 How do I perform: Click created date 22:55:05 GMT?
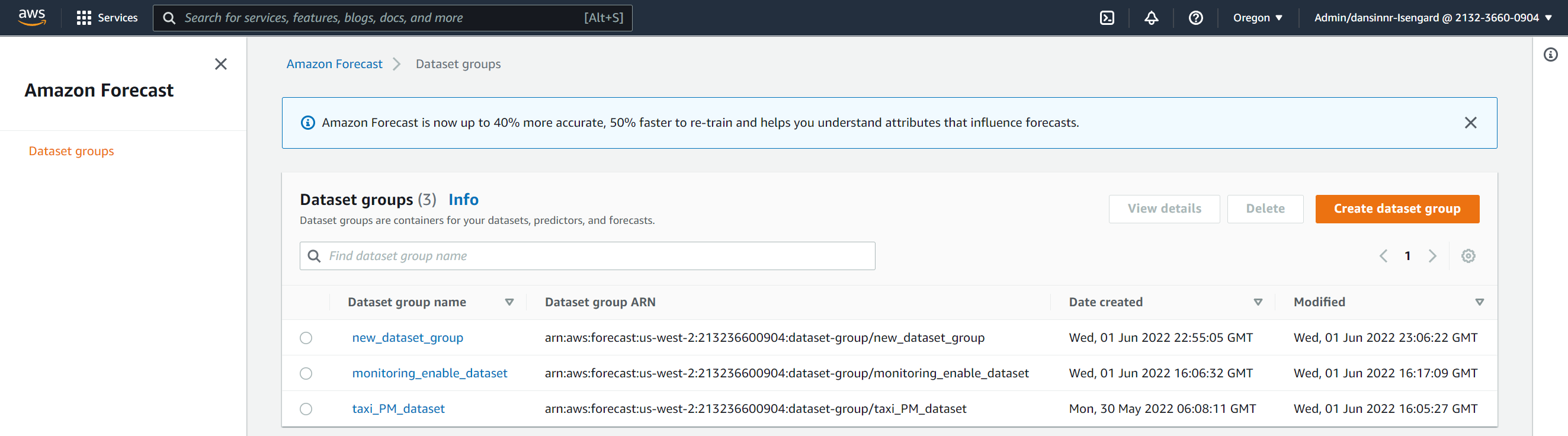coord(1161,338)
